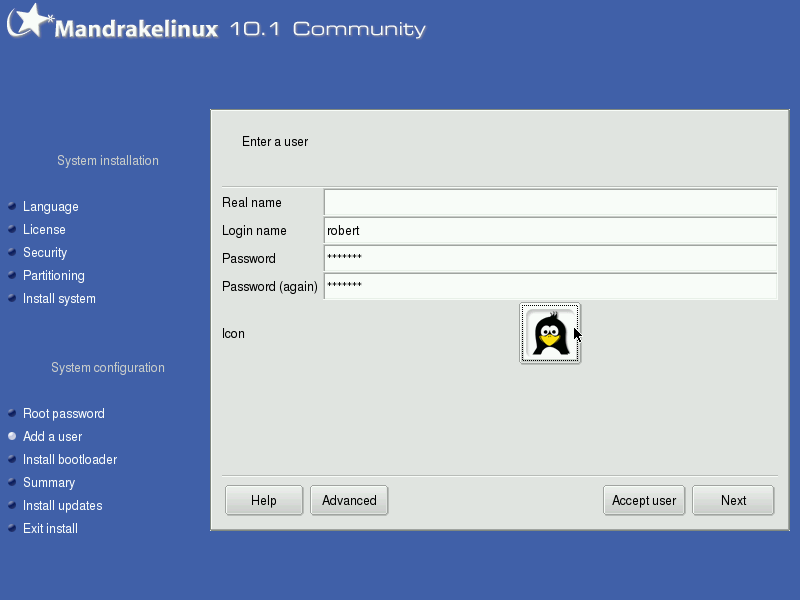
Task: Click the Password (again) field
Action: pyautogui.click(x=551, y=287)
